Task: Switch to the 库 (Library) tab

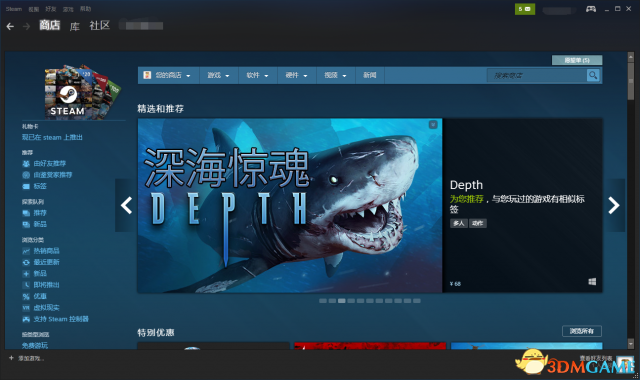Action: [75, 27]
